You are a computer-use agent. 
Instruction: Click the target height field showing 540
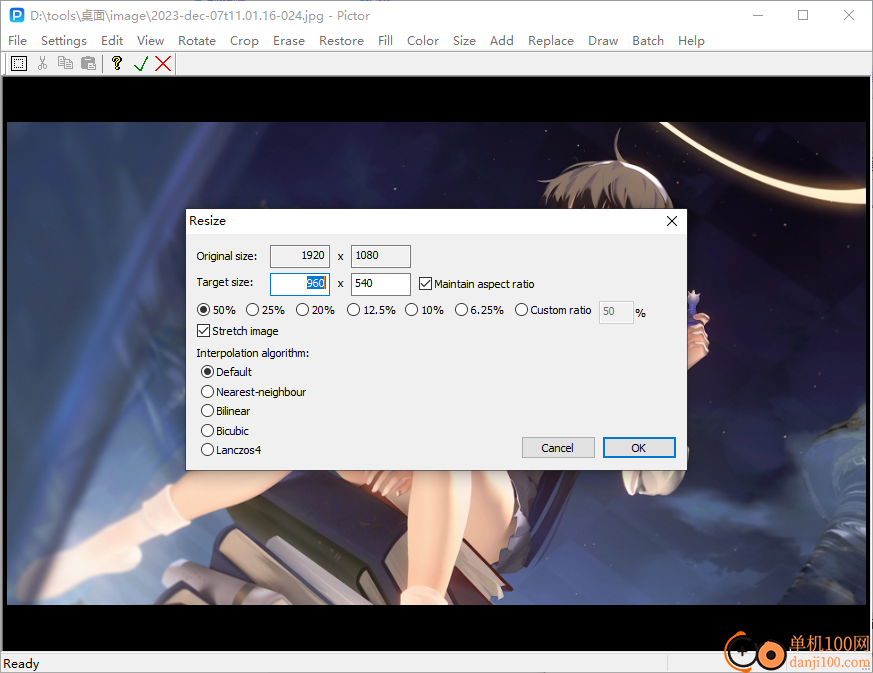click(x=380, y=283)
